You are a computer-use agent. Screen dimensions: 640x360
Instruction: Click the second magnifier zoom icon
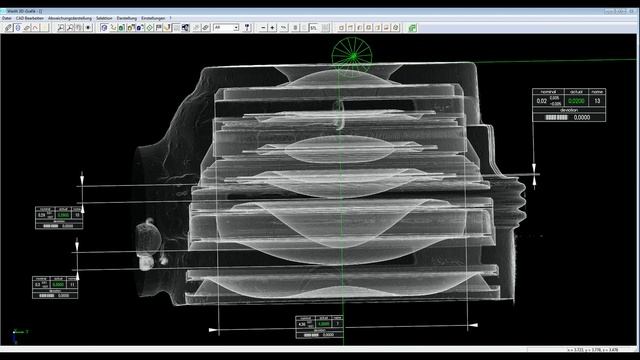click(x=70, y=28)
